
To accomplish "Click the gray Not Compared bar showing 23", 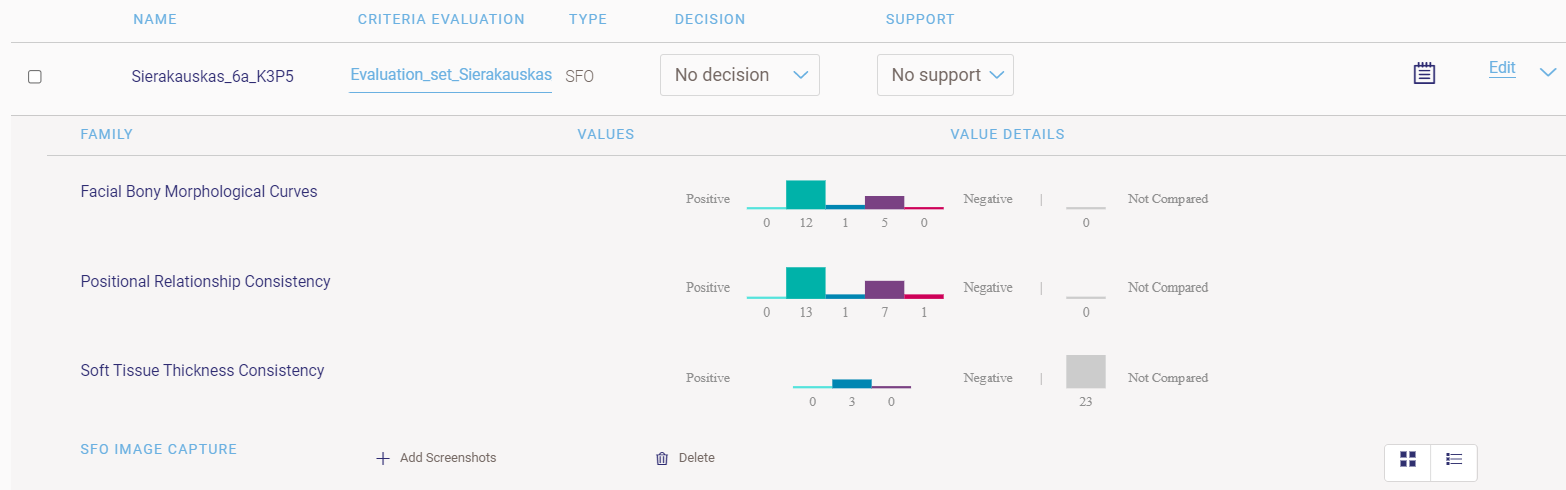I will (x=1085, y=371).
